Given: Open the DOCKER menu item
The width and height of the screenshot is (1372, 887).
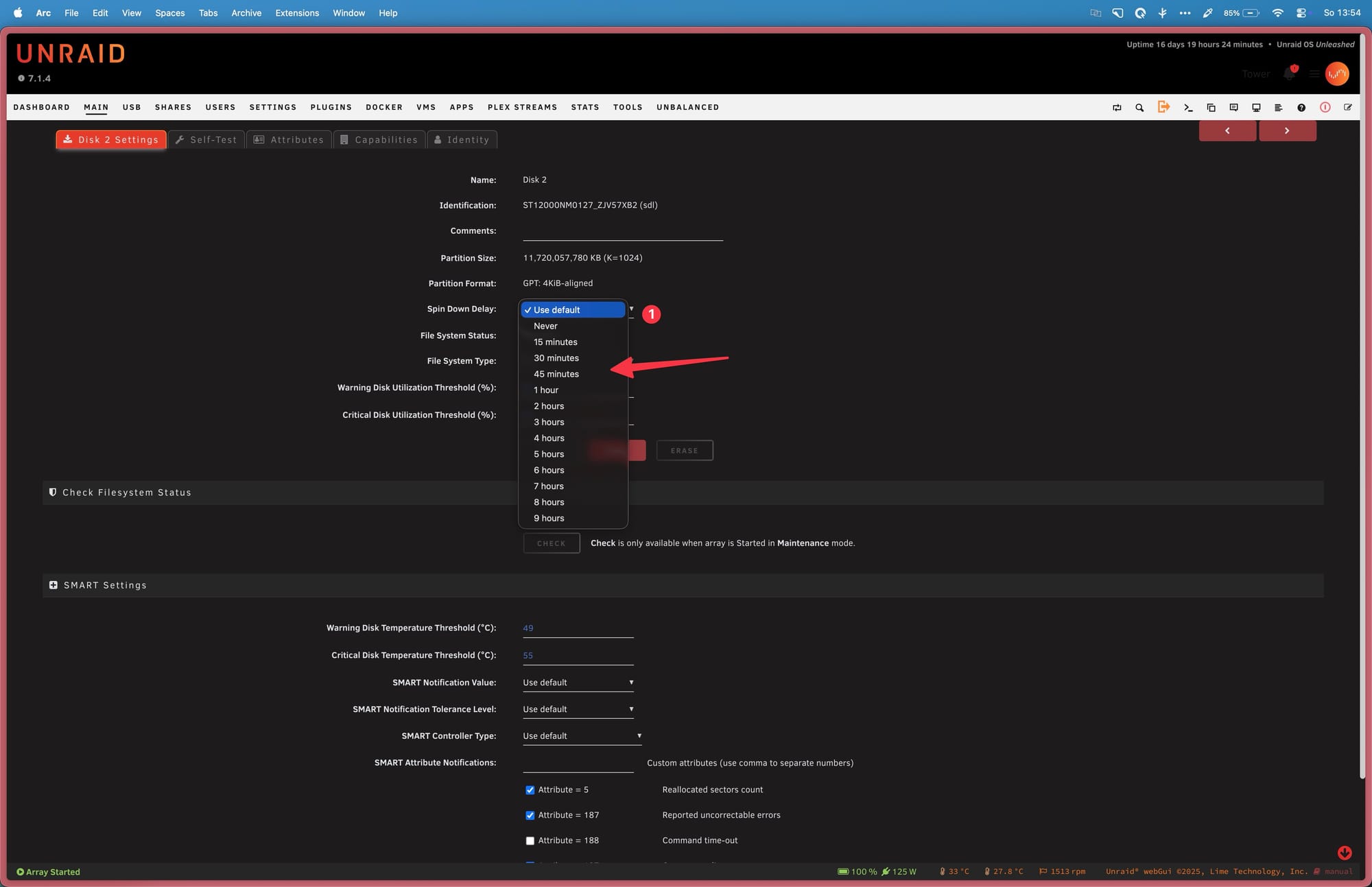Looking at the screenshot, I should pyautogui.click(x=383, y=108).
